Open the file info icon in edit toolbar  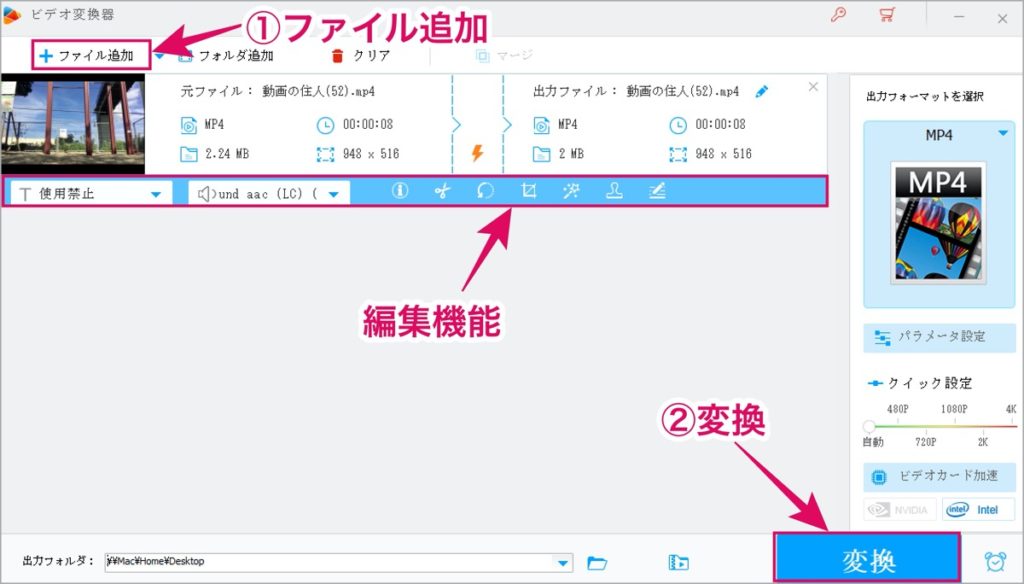400,191
